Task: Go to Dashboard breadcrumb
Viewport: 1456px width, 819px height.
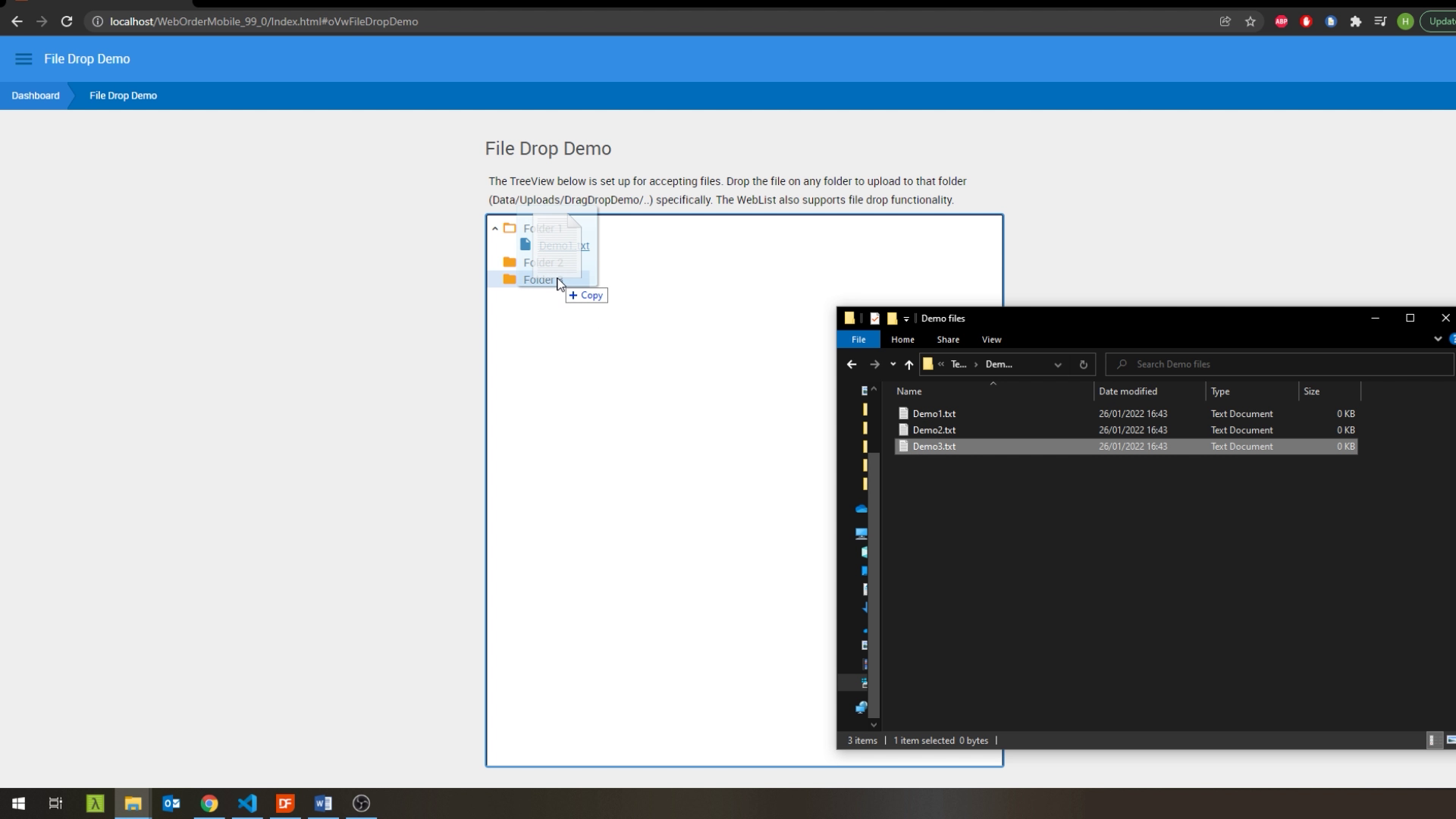Action: click(x=36, y=96)
